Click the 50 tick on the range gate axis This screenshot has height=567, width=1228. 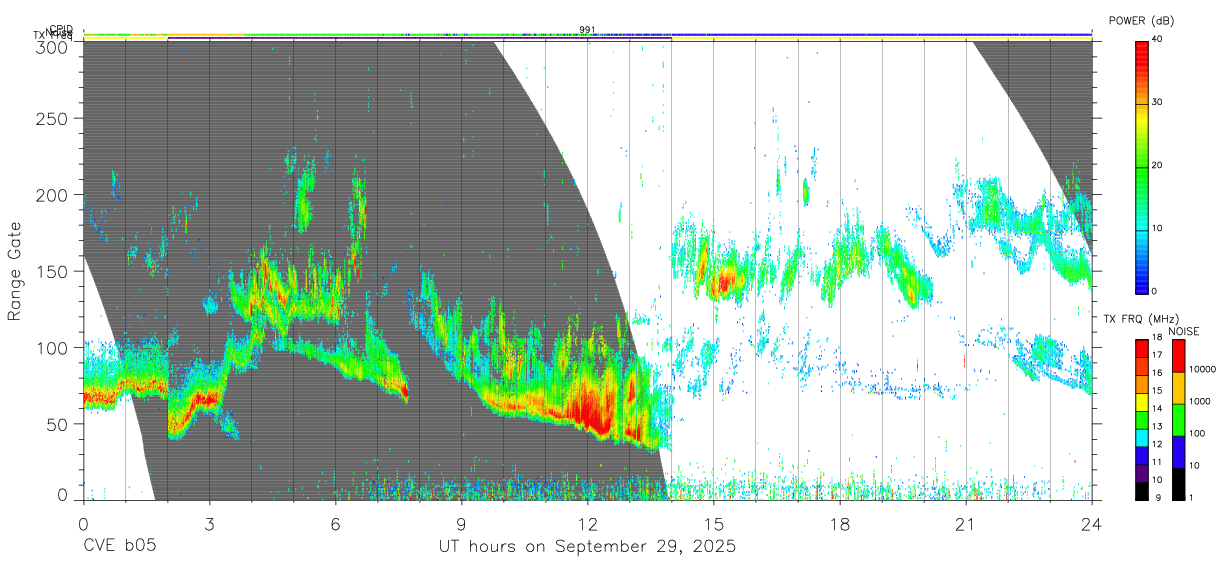click(59, 423)
